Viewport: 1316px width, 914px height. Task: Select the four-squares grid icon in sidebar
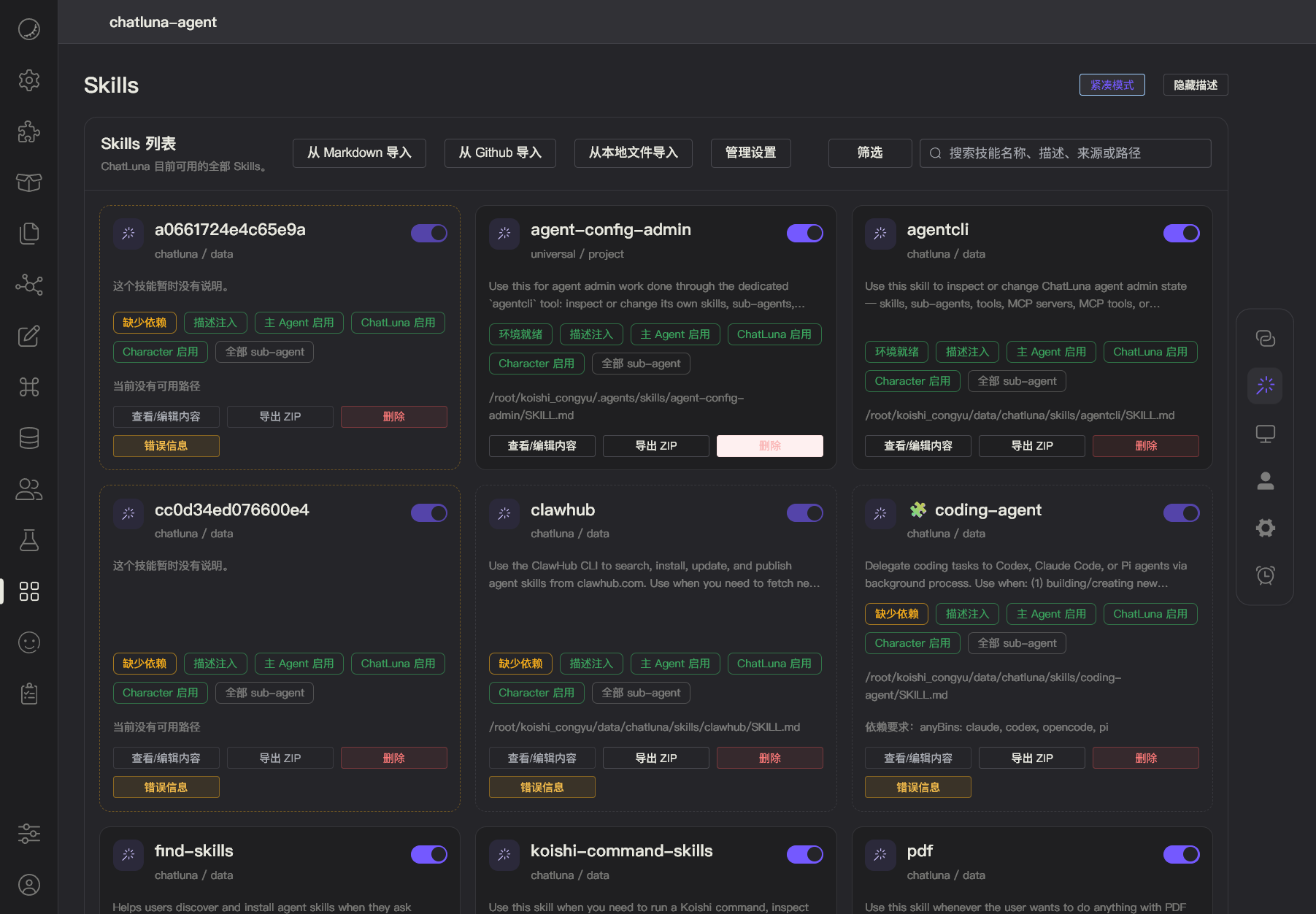[x=29, y=591]
